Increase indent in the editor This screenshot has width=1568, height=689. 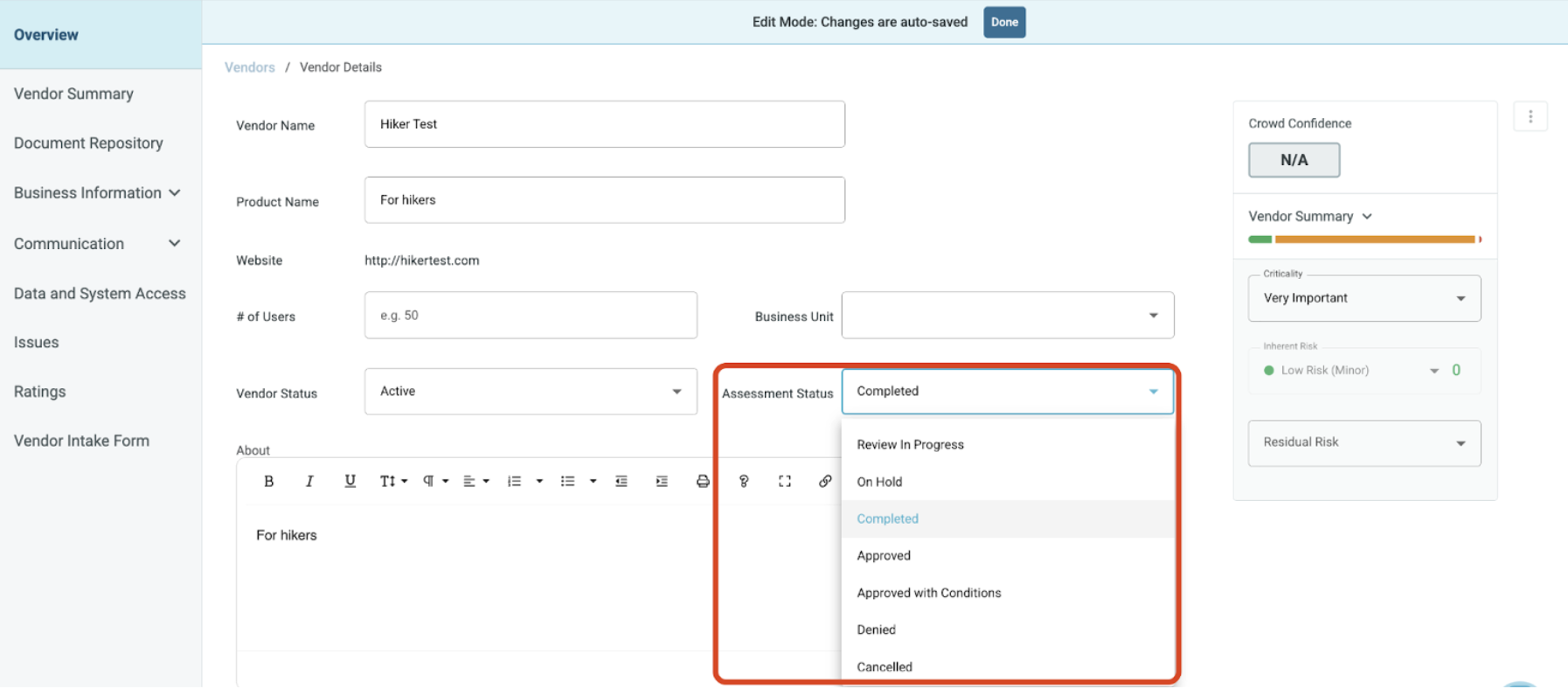[x=662, y=481]
